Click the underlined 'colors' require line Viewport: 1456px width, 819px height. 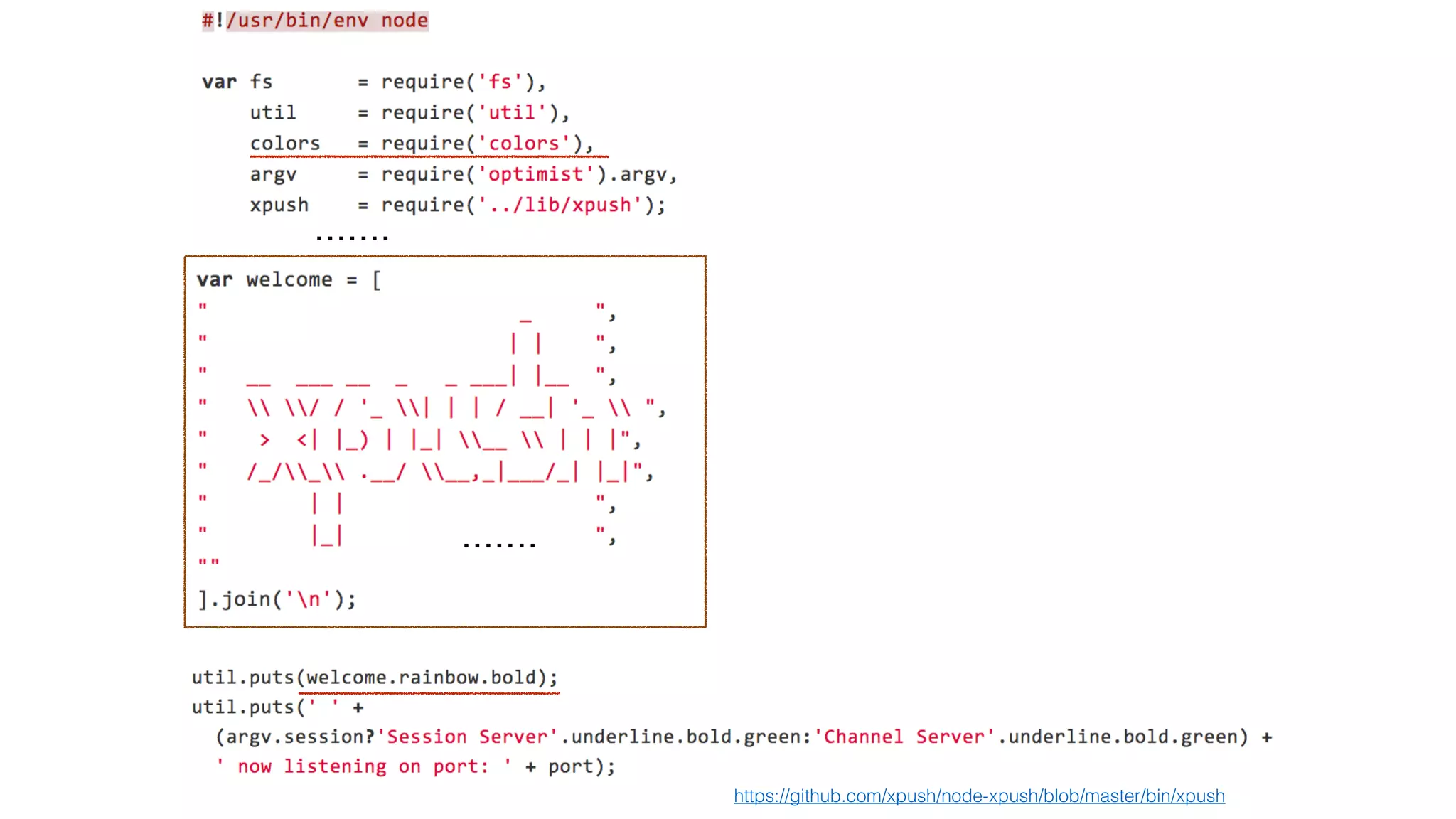tap(428, 144)
